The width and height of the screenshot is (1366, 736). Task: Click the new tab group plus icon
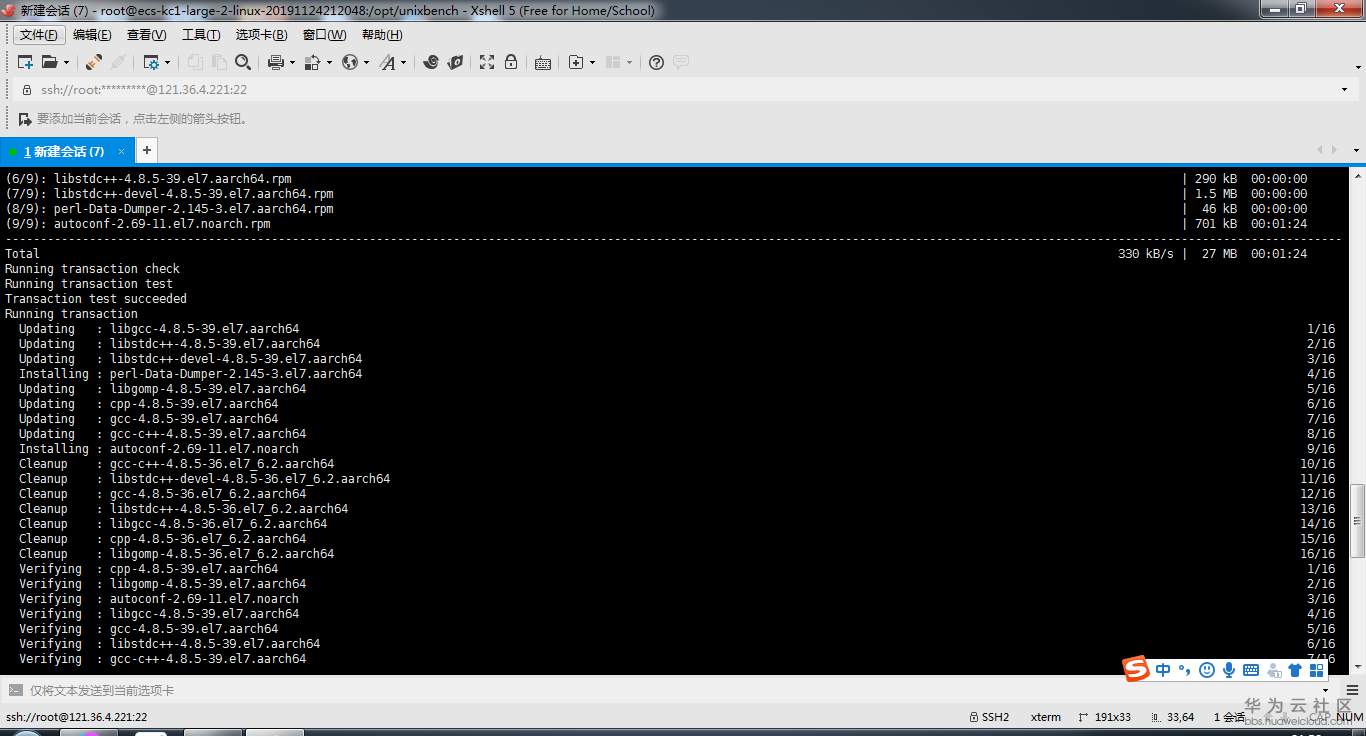[575, 62]
